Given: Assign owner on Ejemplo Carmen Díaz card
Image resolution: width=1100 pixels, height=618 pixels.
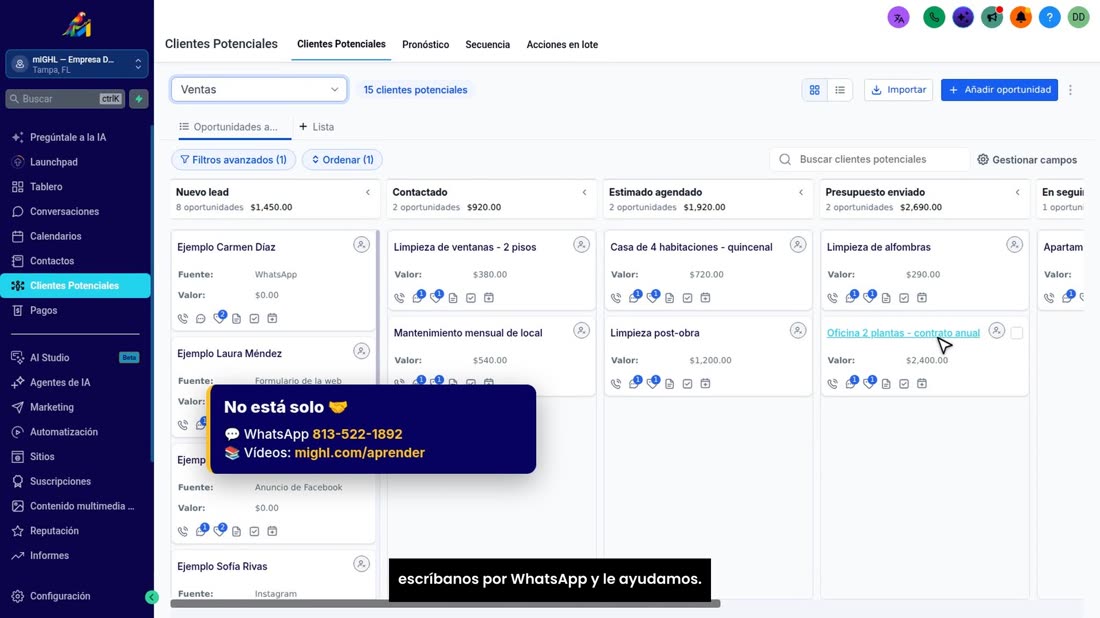Looking at the screenshot, I should click(x=361, y=245).
